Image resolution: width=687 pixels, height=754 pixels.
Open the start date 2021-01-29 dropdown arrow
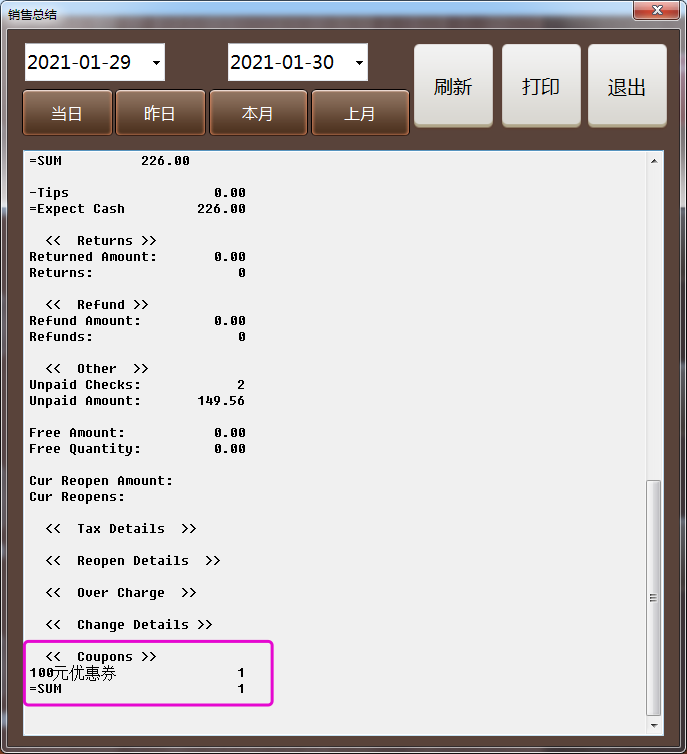click(x=156, y=63)
